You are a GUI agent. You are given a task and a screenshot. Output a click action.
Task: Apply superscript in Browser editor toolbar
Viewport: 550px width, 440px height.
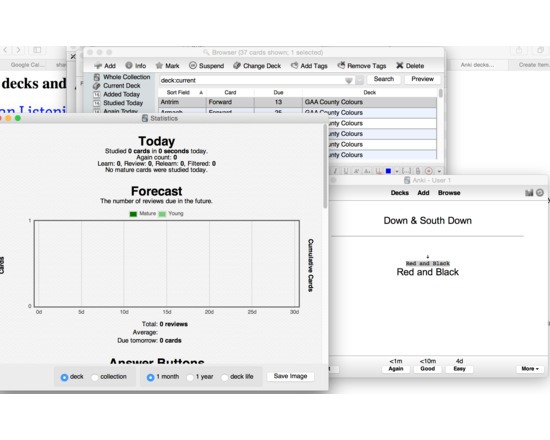click(x=357, y=171)
